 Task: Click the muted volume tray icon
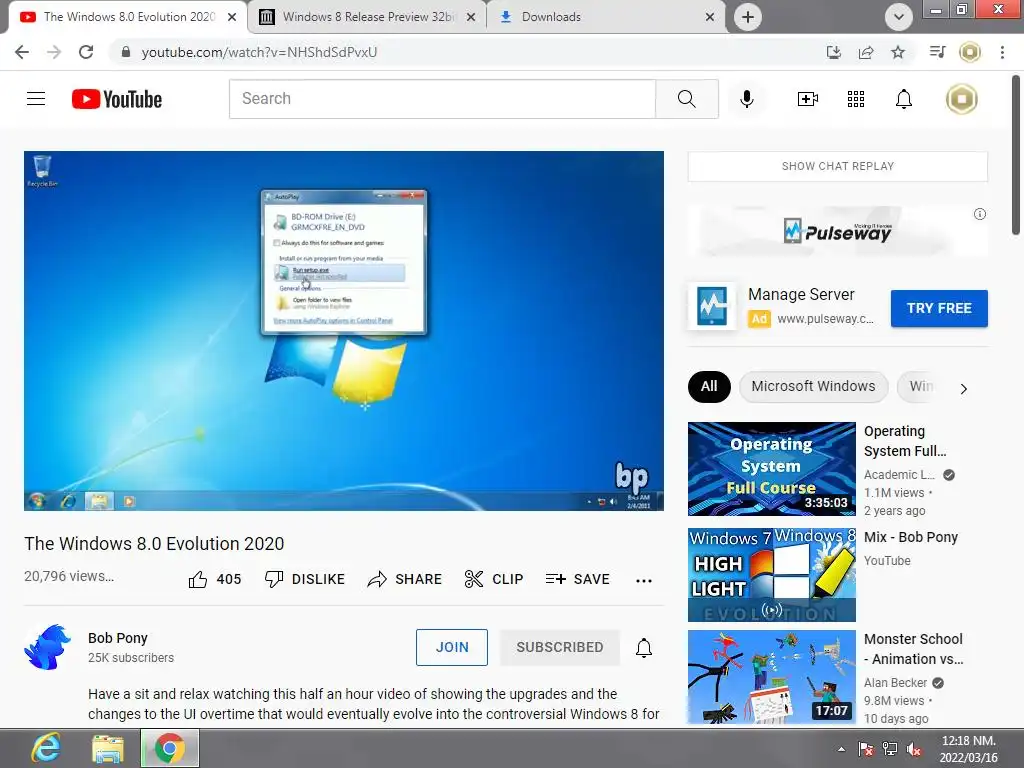tap(914, 750)
